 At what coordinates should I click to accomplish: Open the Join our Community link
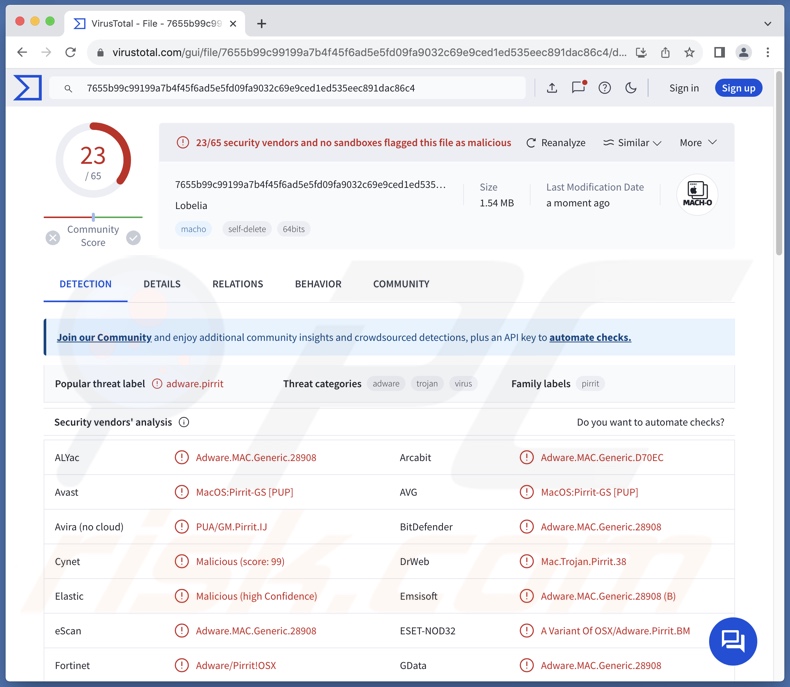tap(104, 337)
